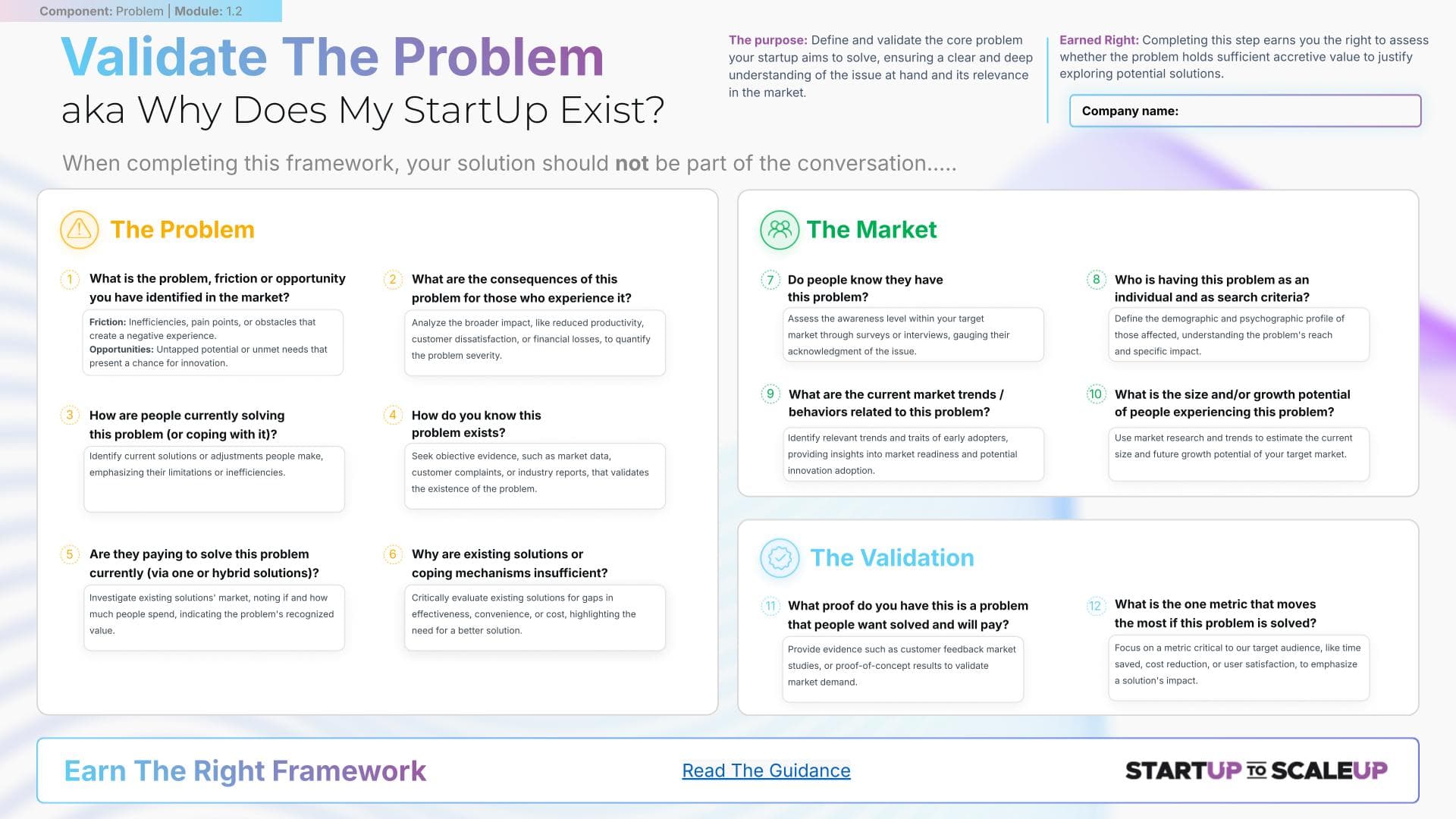Select the answer box for question 3 about current solutions

[x=214, y=479]
